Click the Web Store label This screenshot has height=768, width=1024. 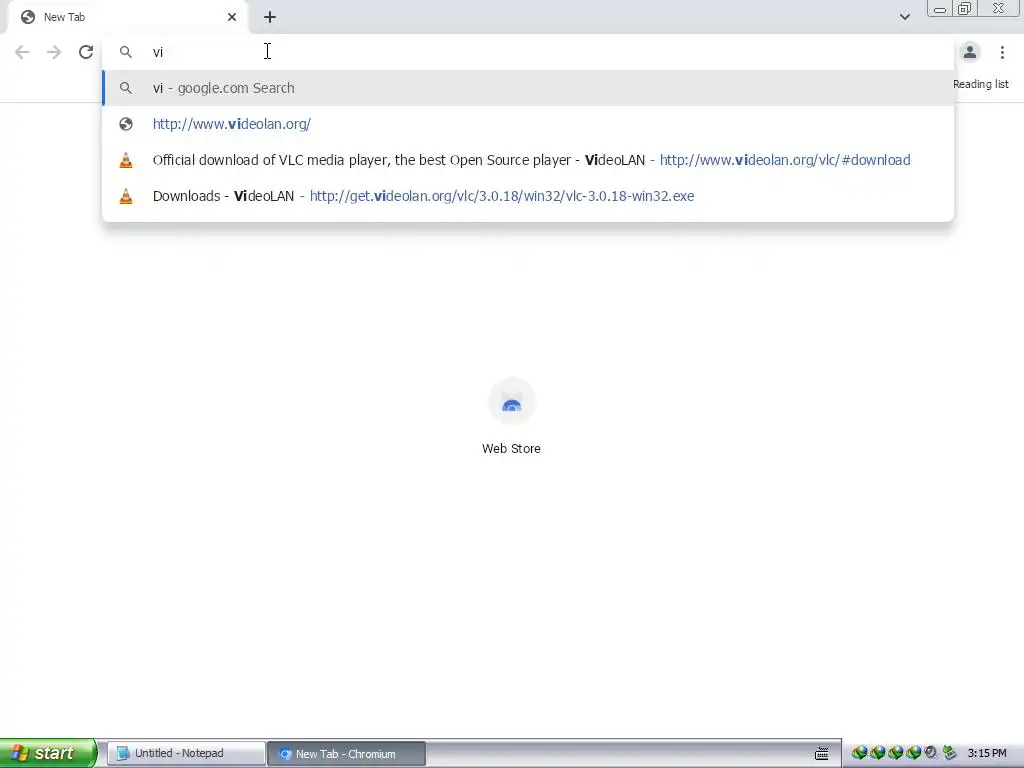click(x=511, y=449)
